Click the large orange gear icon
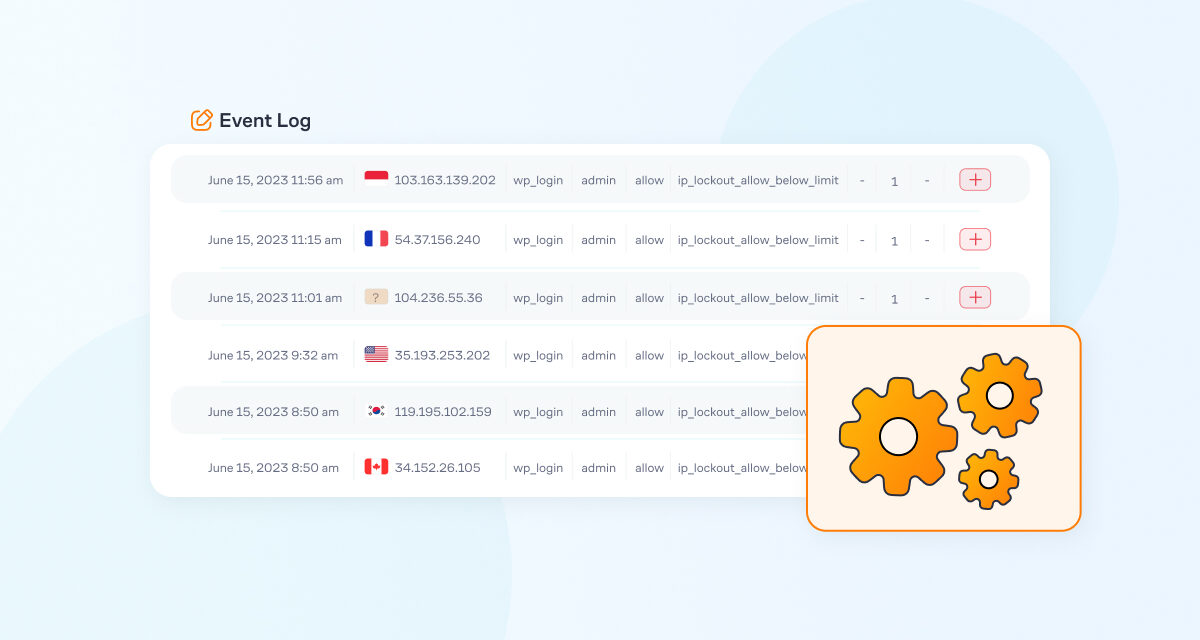The width and height of the screenshot is (1200, 640). (898, 436)
